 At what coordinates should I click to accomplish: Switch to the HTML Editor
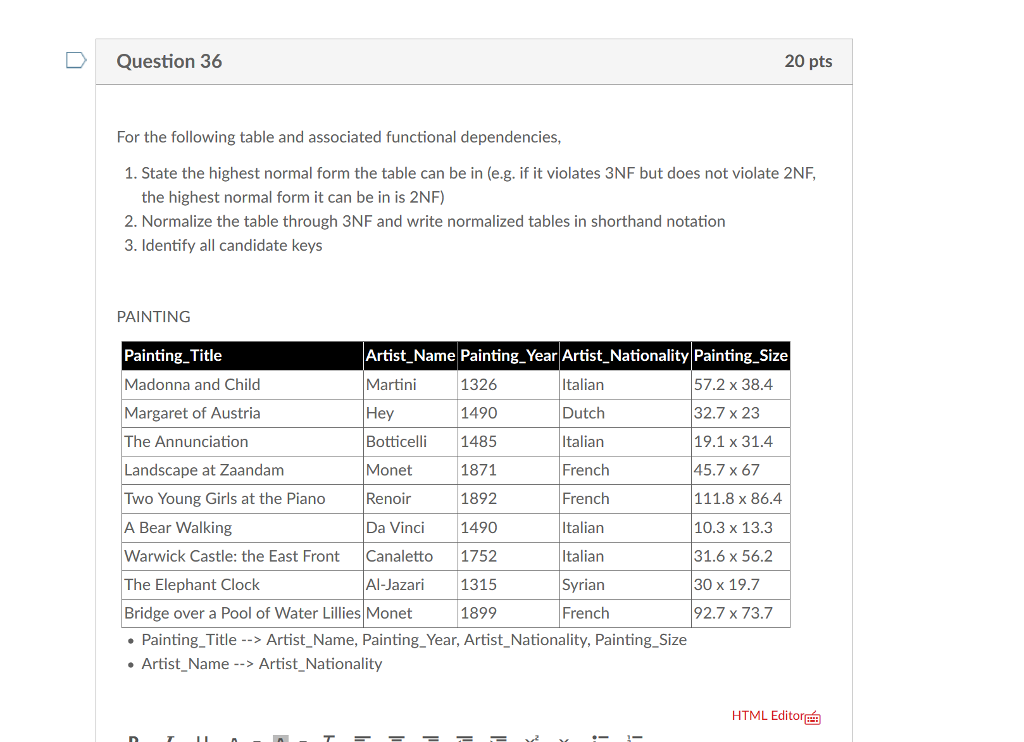click(x=767, y=716)
